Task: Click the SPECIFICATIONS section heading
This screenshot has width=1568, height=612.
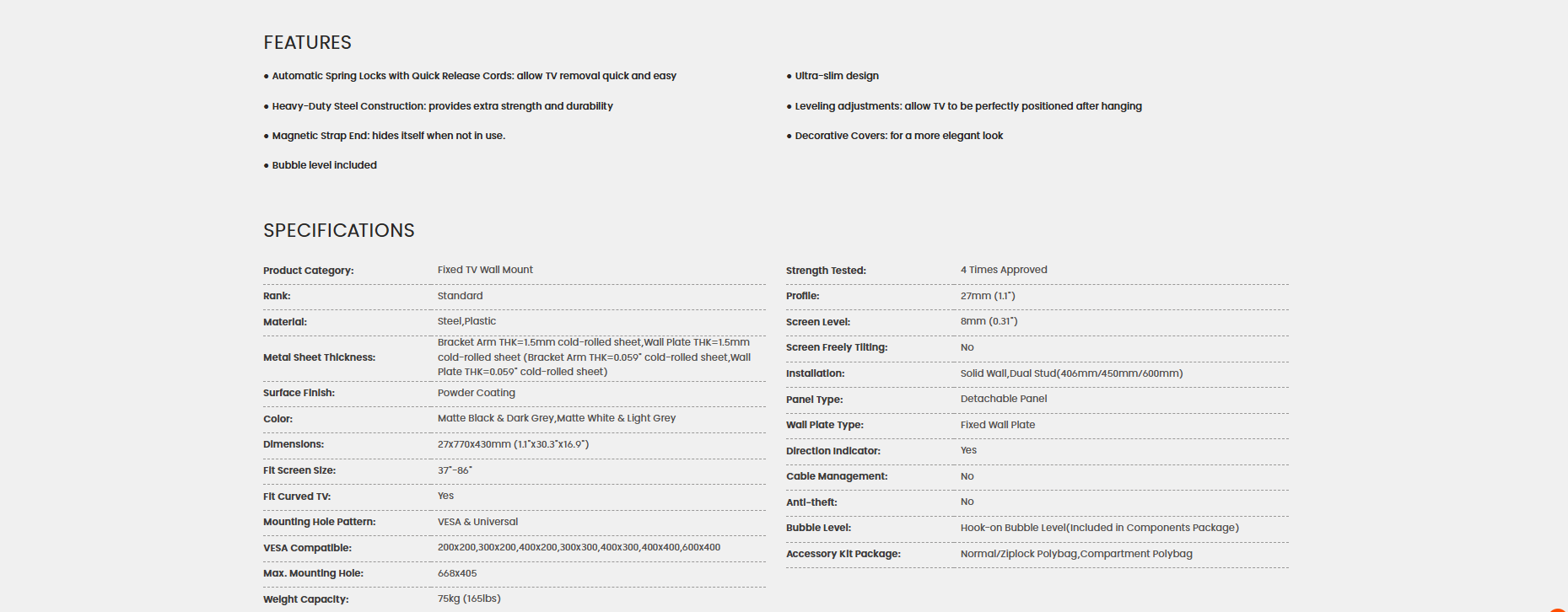Action: (x=338, y=230)
